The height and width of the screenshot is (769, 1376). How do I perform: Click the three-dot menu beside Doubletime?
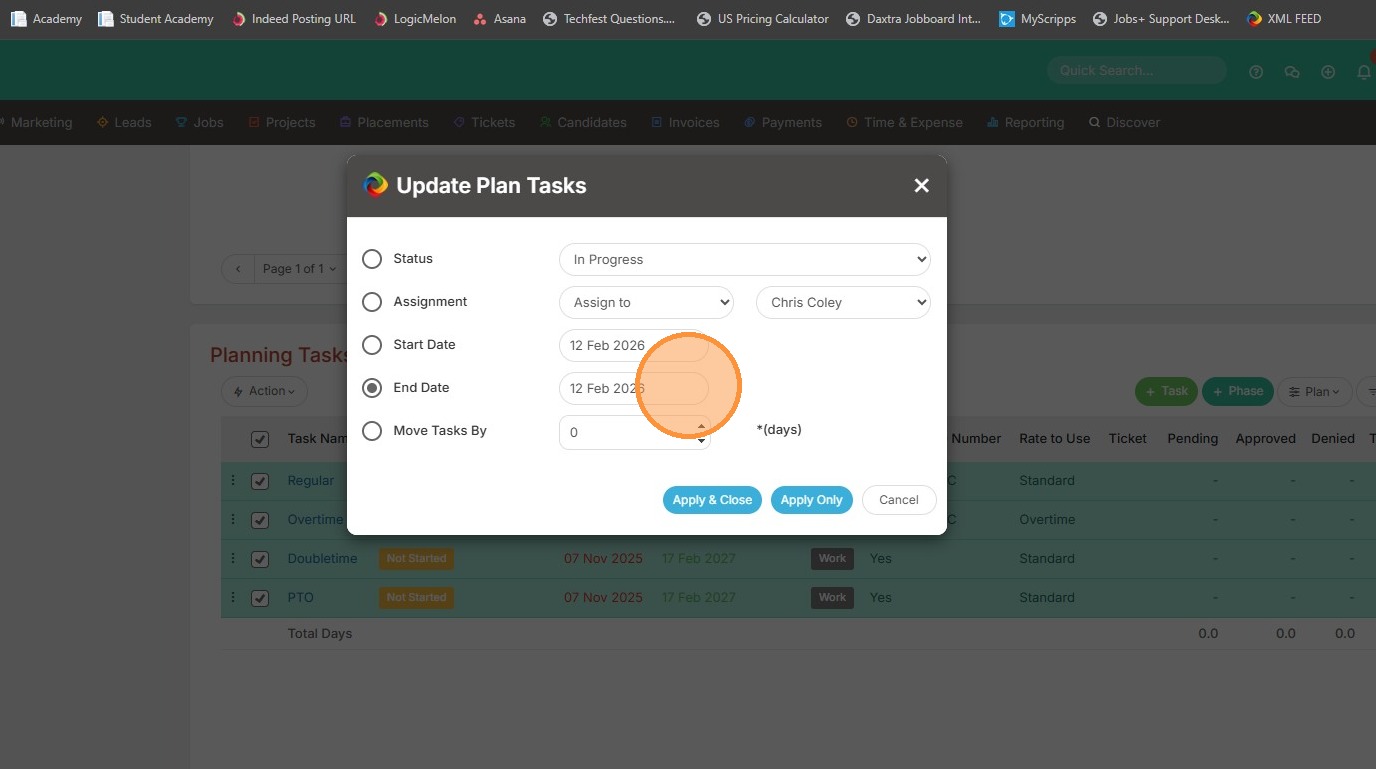click(233, 558)
